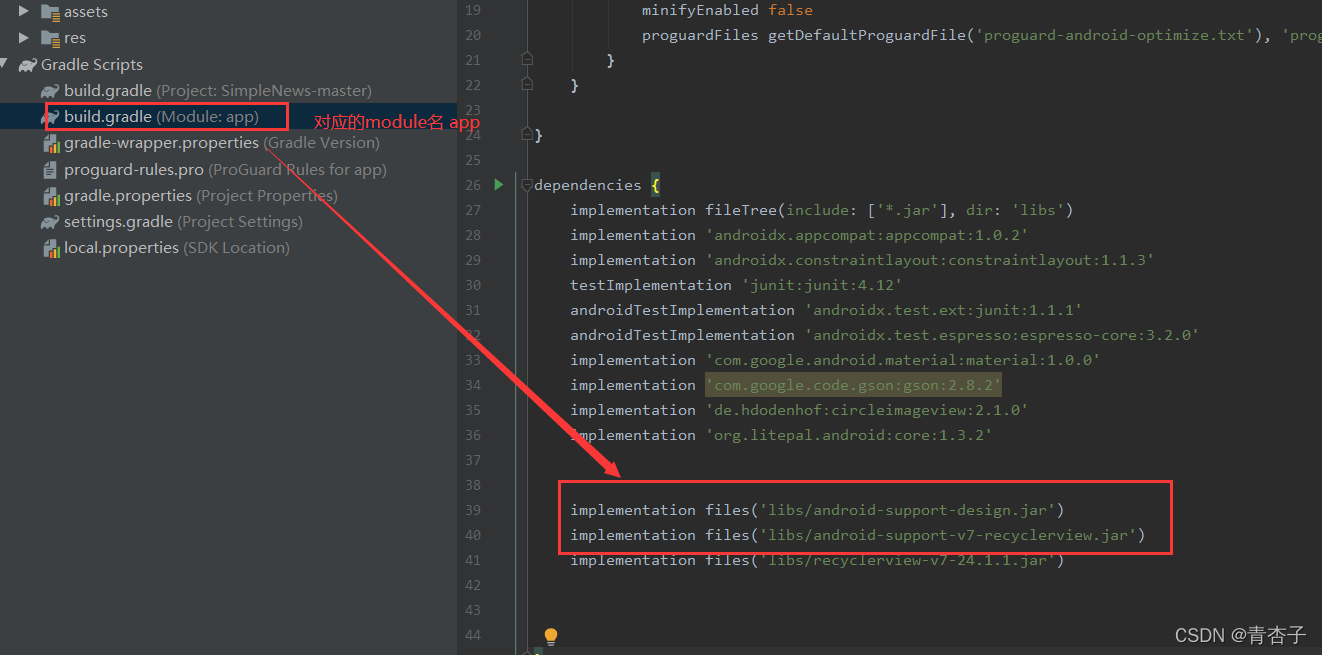The image size is (1322, 655).
Task: Expand the assets folder
Action: coord(24,11)
